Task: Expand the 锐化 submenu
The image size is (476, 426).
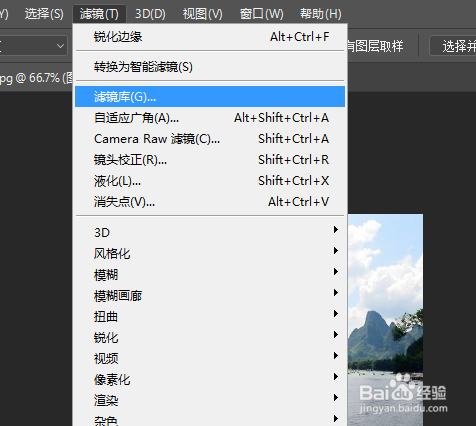Action: coord(210,337)
